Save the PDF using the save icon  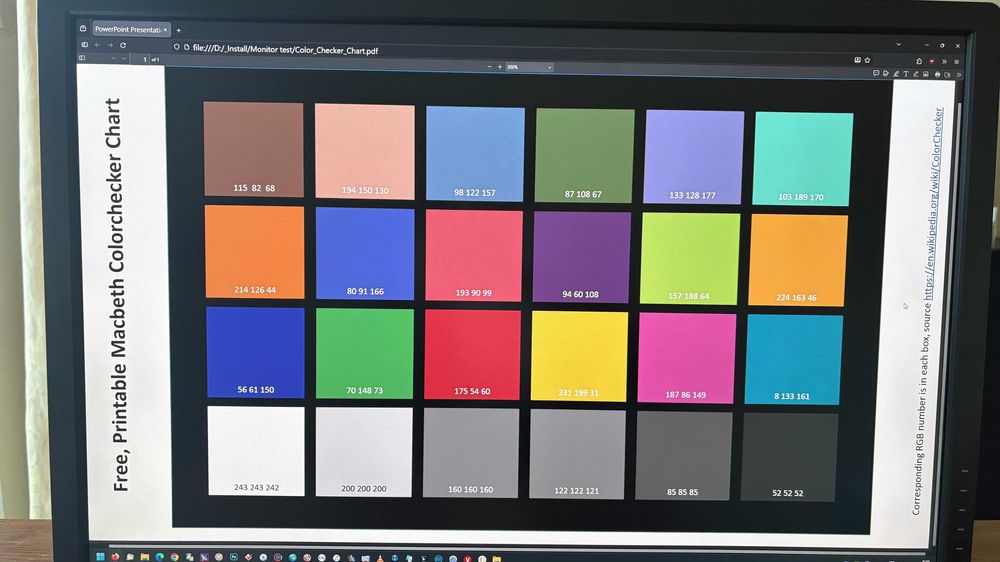point(947,75)
